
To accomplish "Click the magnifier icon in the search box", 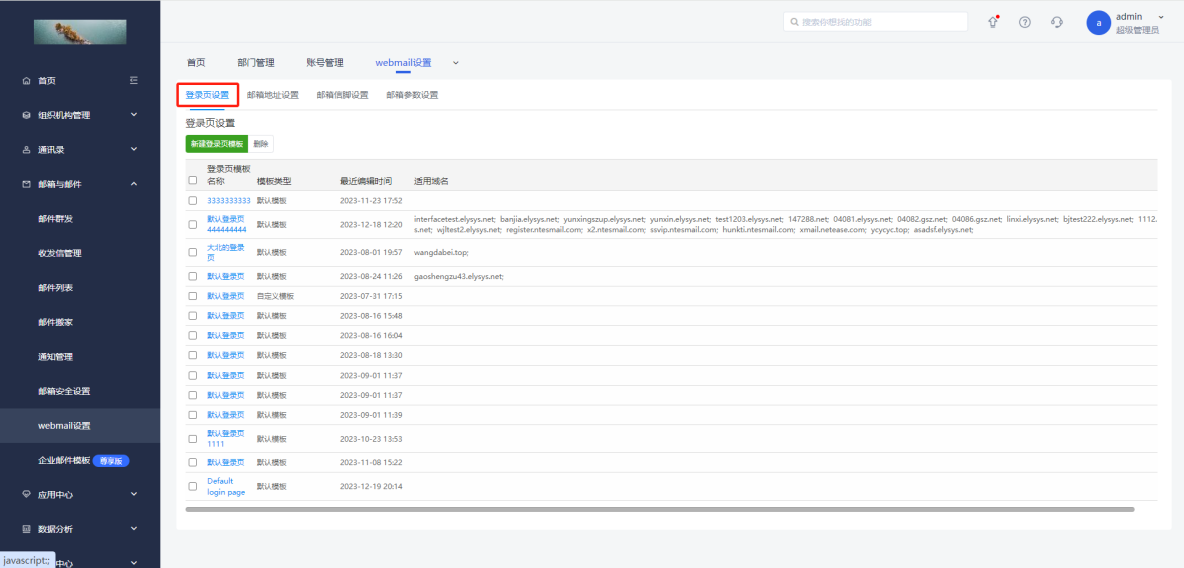I will click(x=795, y=22).
